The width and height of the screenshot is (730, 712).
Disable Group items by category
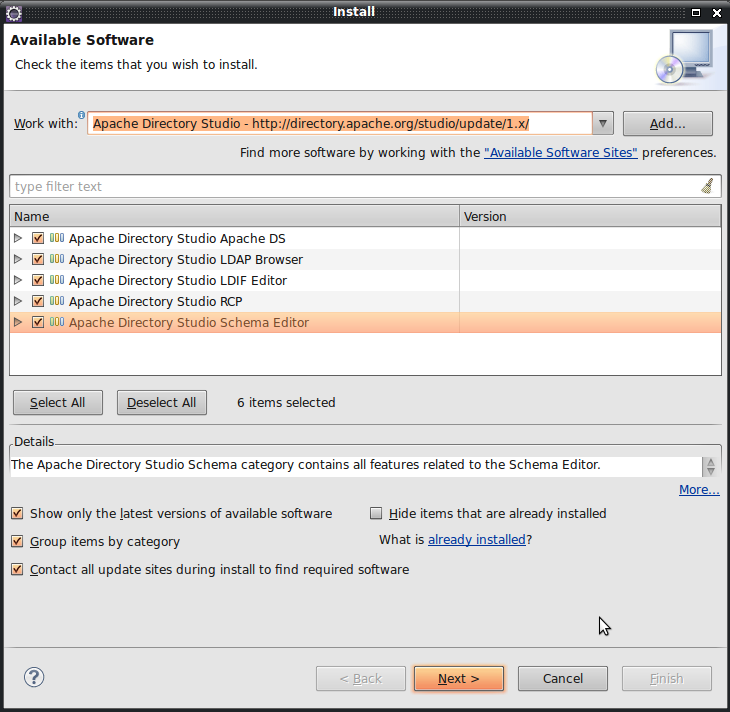tap(17, 542)
